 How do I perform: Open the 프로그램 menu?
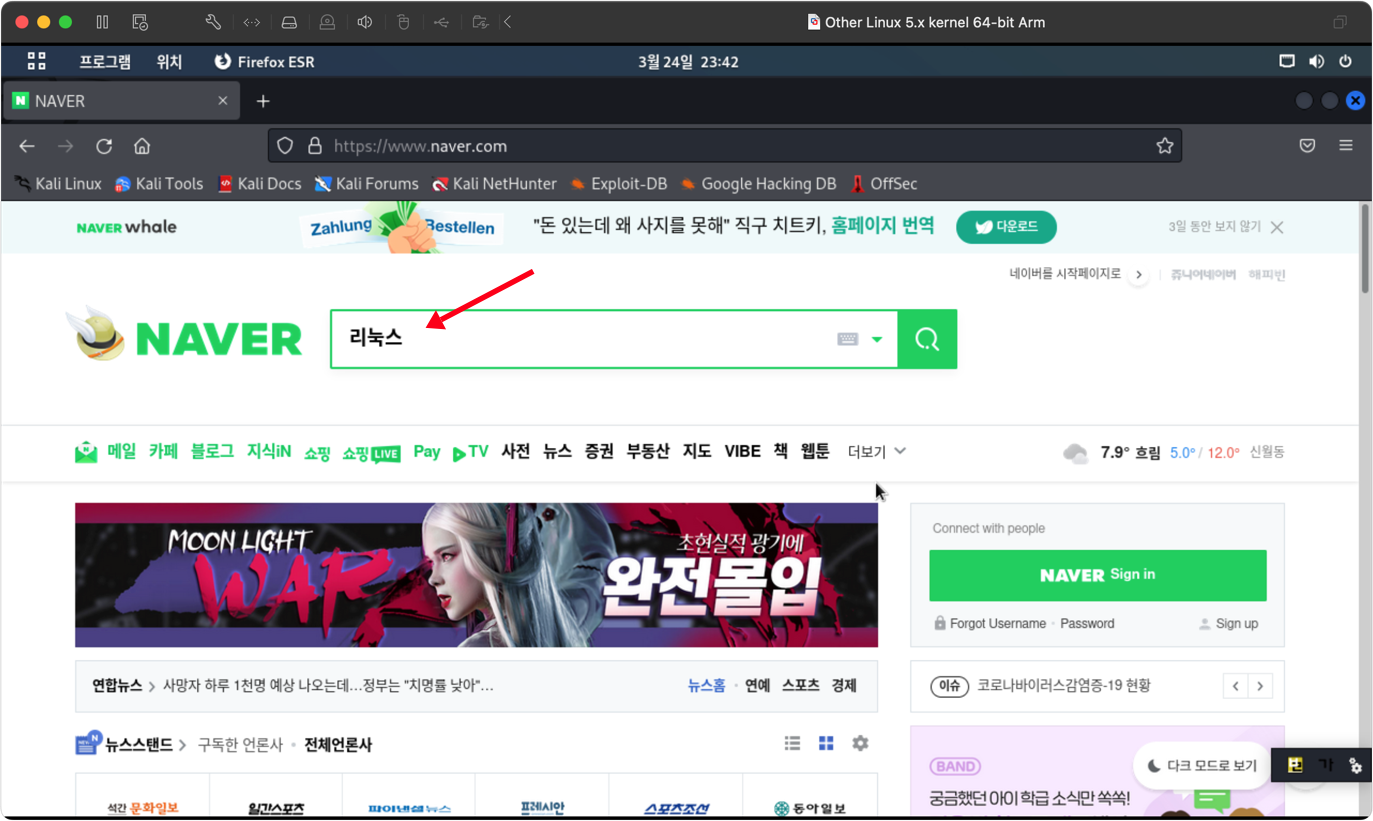pos(105,62)
